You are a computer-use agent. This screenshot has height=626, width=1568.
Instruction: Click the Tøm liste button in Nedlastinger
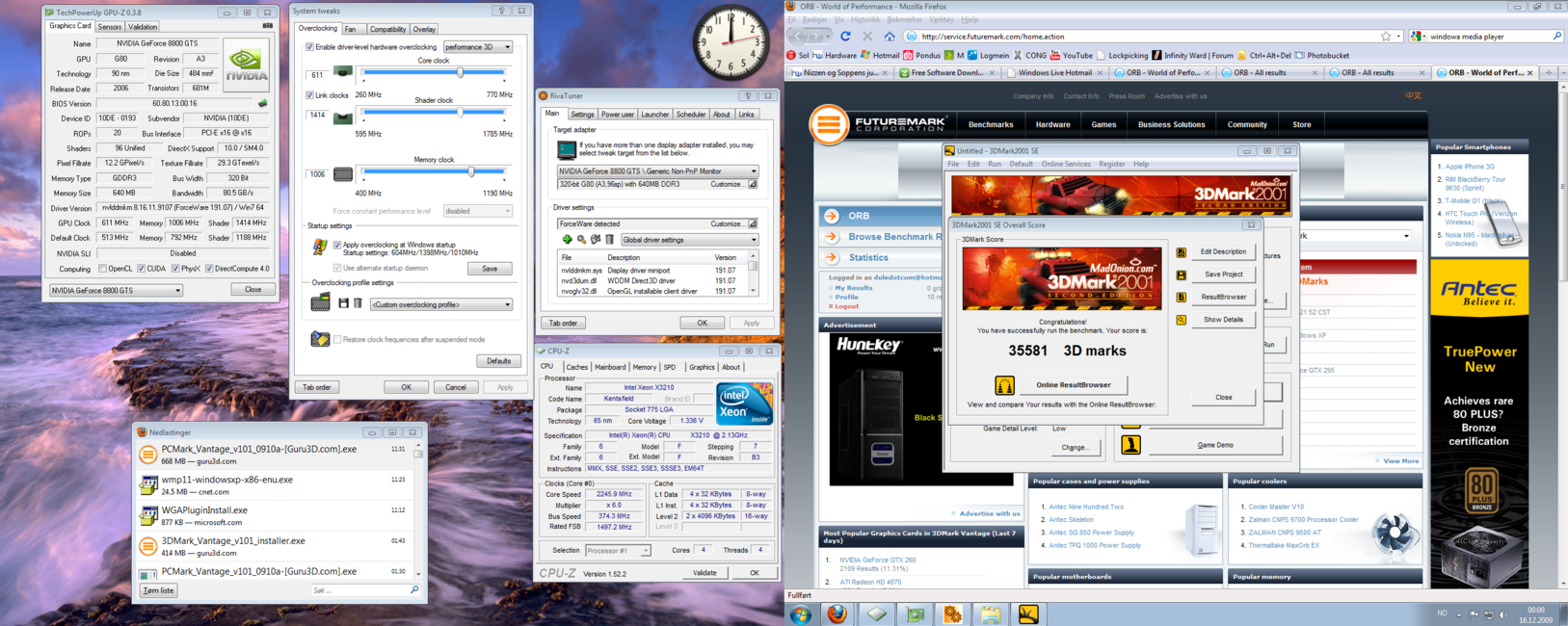159,590
